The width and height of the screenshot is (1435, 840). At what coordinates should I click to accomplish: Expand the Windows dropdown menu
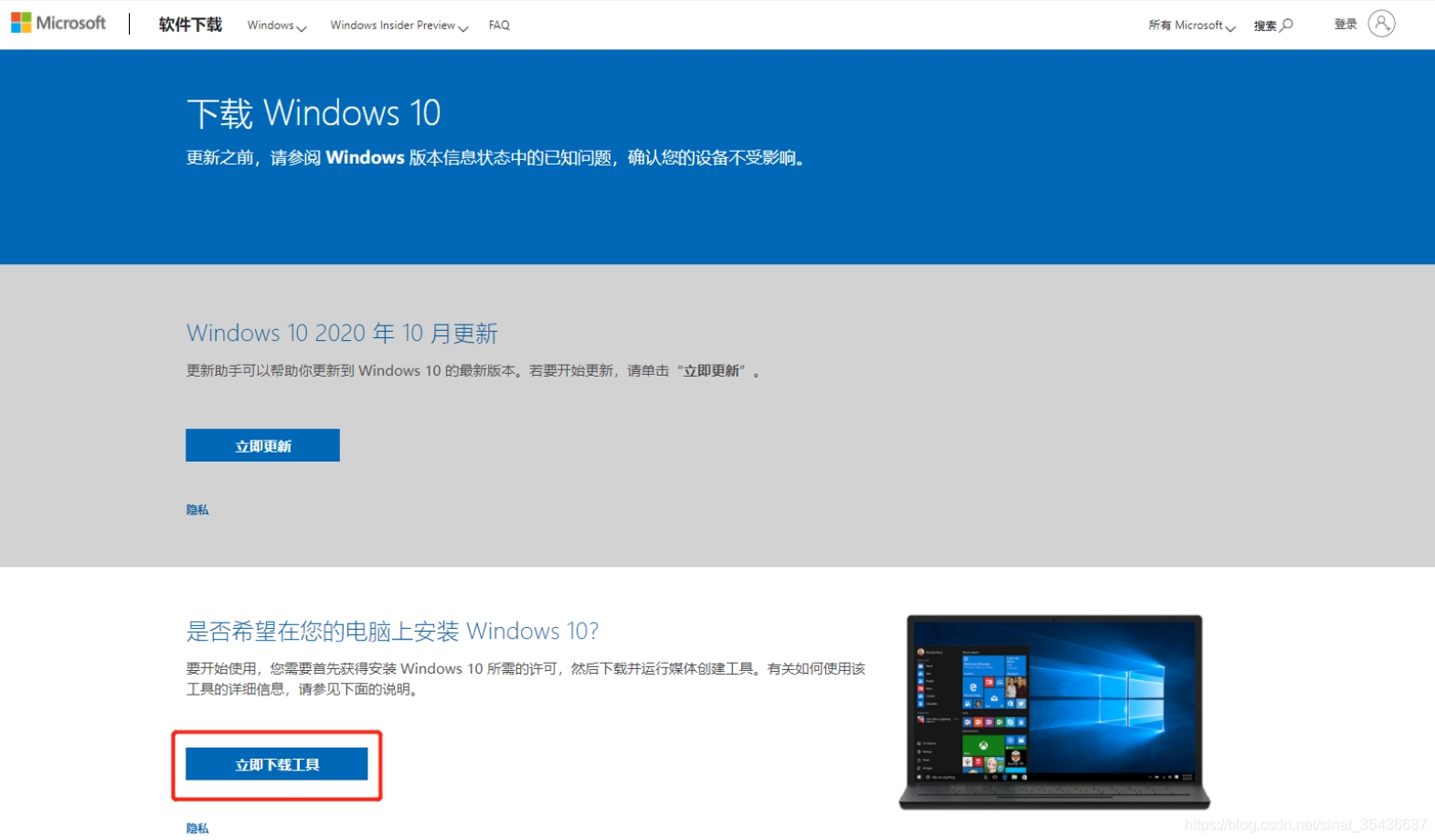click(277, 26)
